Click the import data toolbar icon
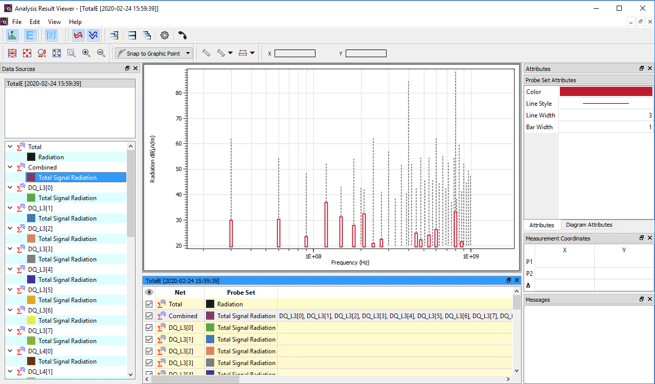 click(x=114, y=36)
